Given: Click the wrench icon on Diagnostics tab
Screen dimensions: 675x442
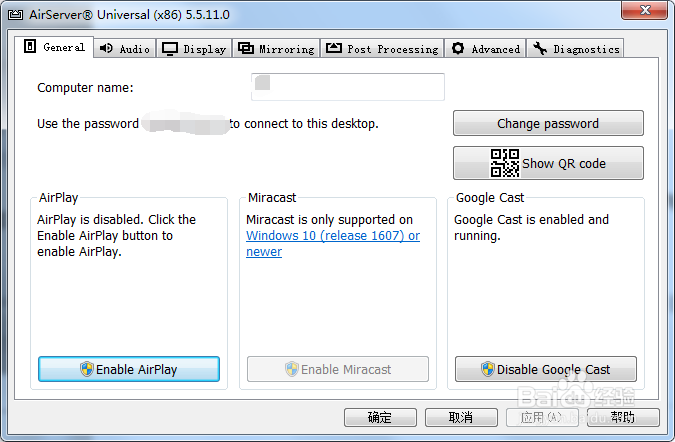Looking at the screenshot, I should pos(540,48).
